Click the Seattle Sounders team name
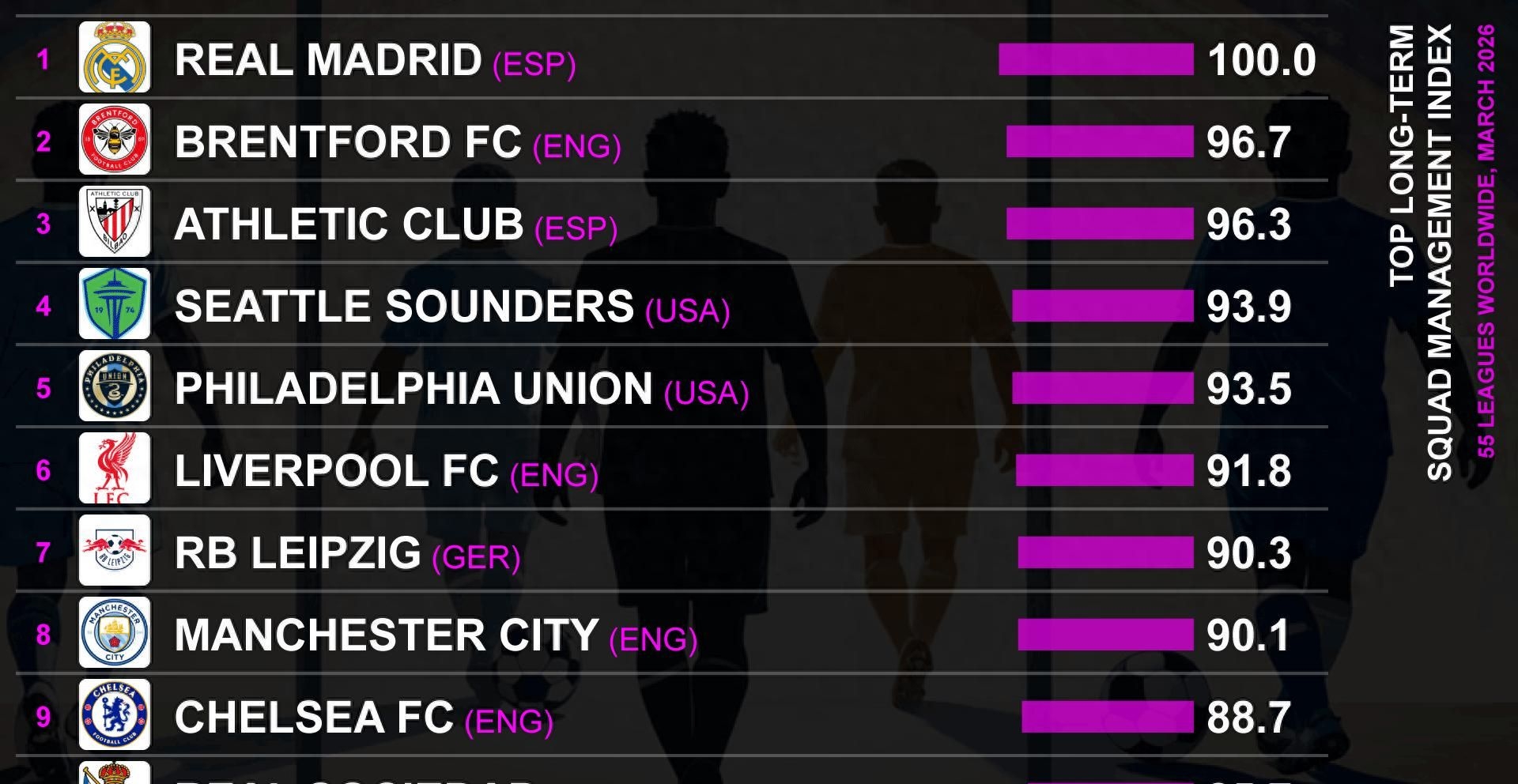1518x784 pixels. [404, 307]
